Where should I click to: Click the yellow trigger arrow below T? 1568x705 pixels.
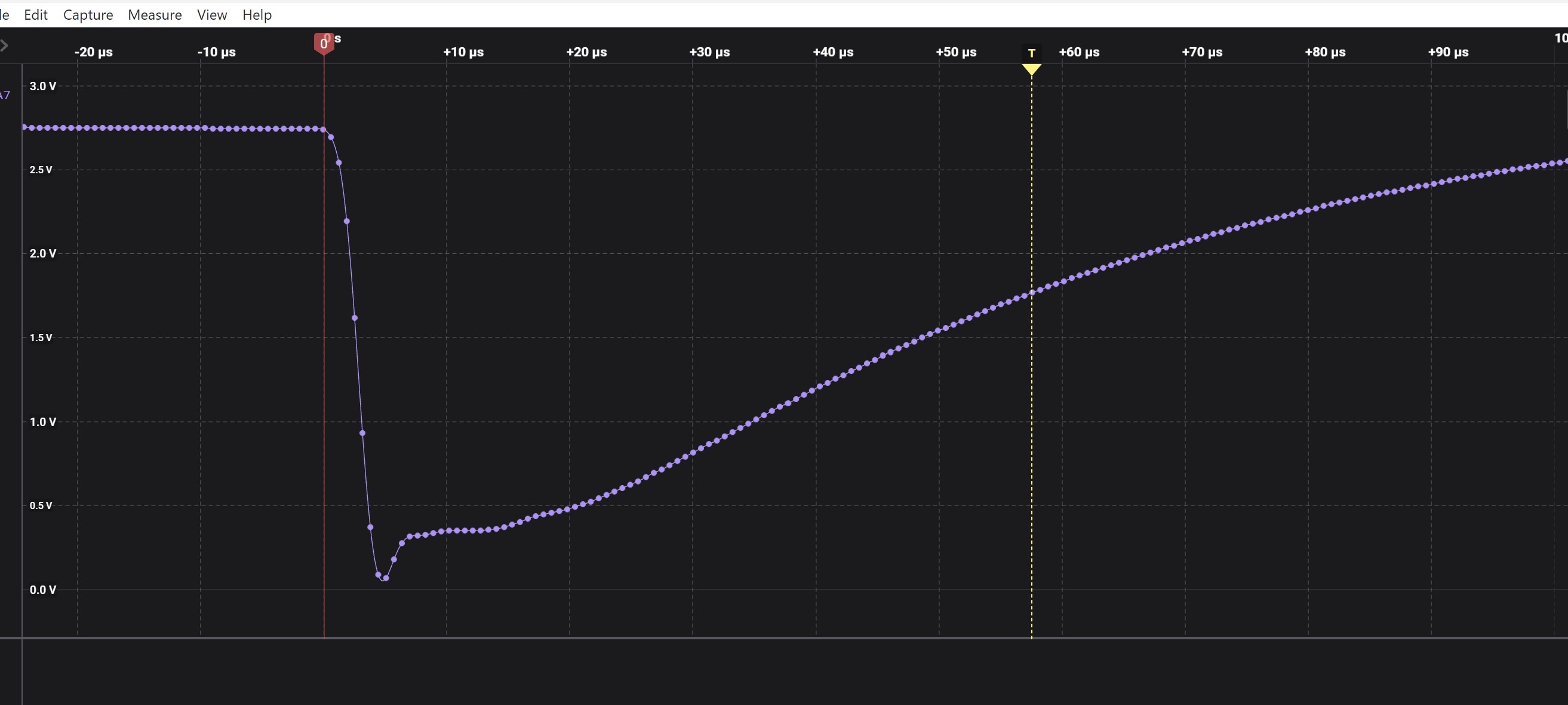click(x=1031, y=69)
